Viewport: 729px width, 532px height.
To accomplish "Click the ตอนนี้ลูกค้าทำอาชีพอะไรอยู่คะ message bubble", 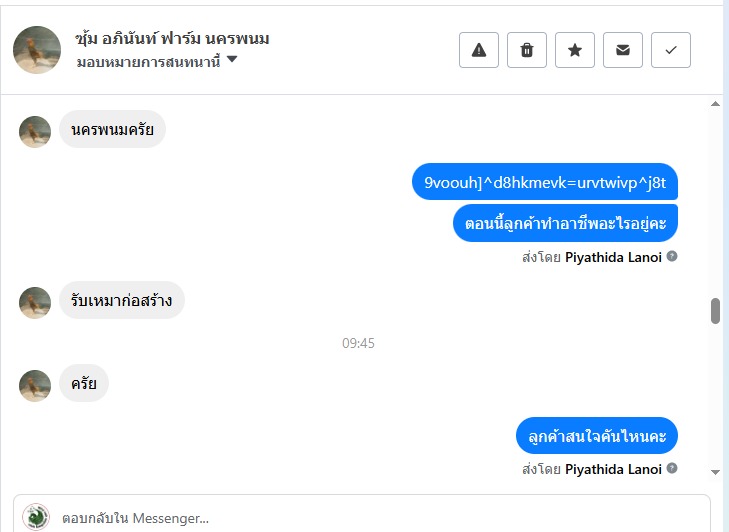I will 565,222.
